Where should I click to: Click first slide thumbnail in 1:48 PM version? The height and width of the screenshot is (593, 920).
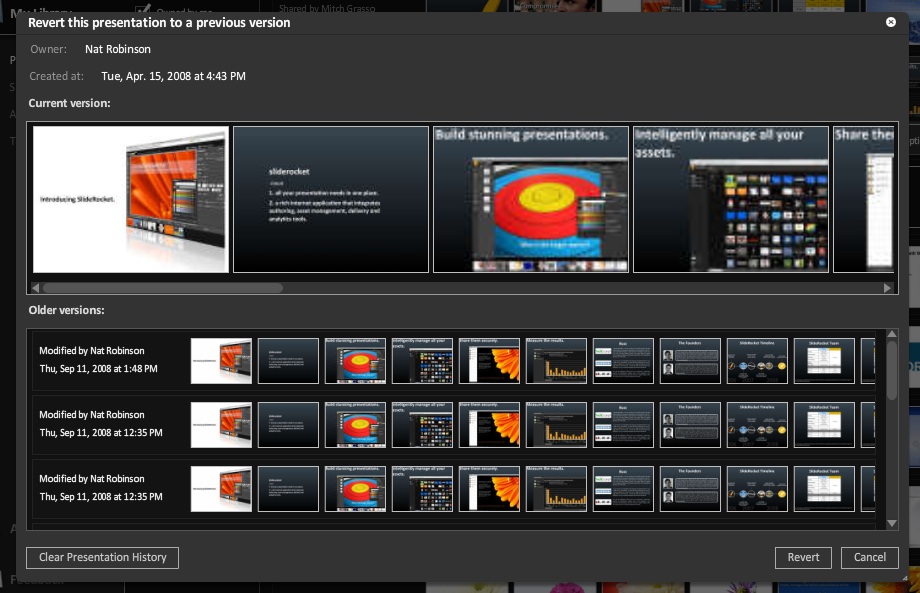pyautogui.click(x=221, y=361)
